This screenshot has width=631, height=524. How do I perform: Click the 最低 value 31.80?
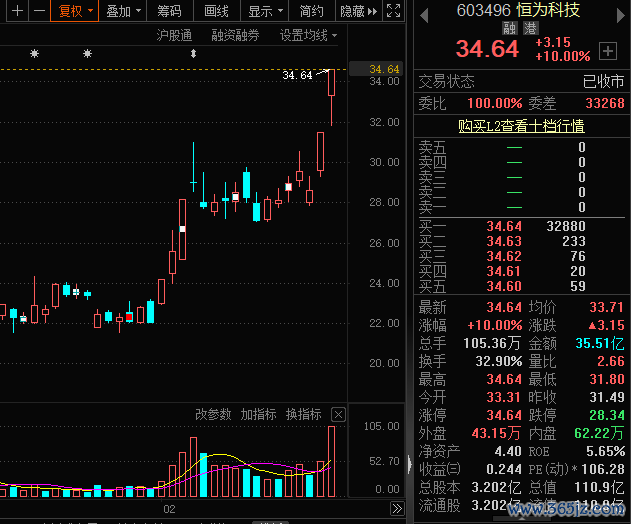click(x=607, y=379)
